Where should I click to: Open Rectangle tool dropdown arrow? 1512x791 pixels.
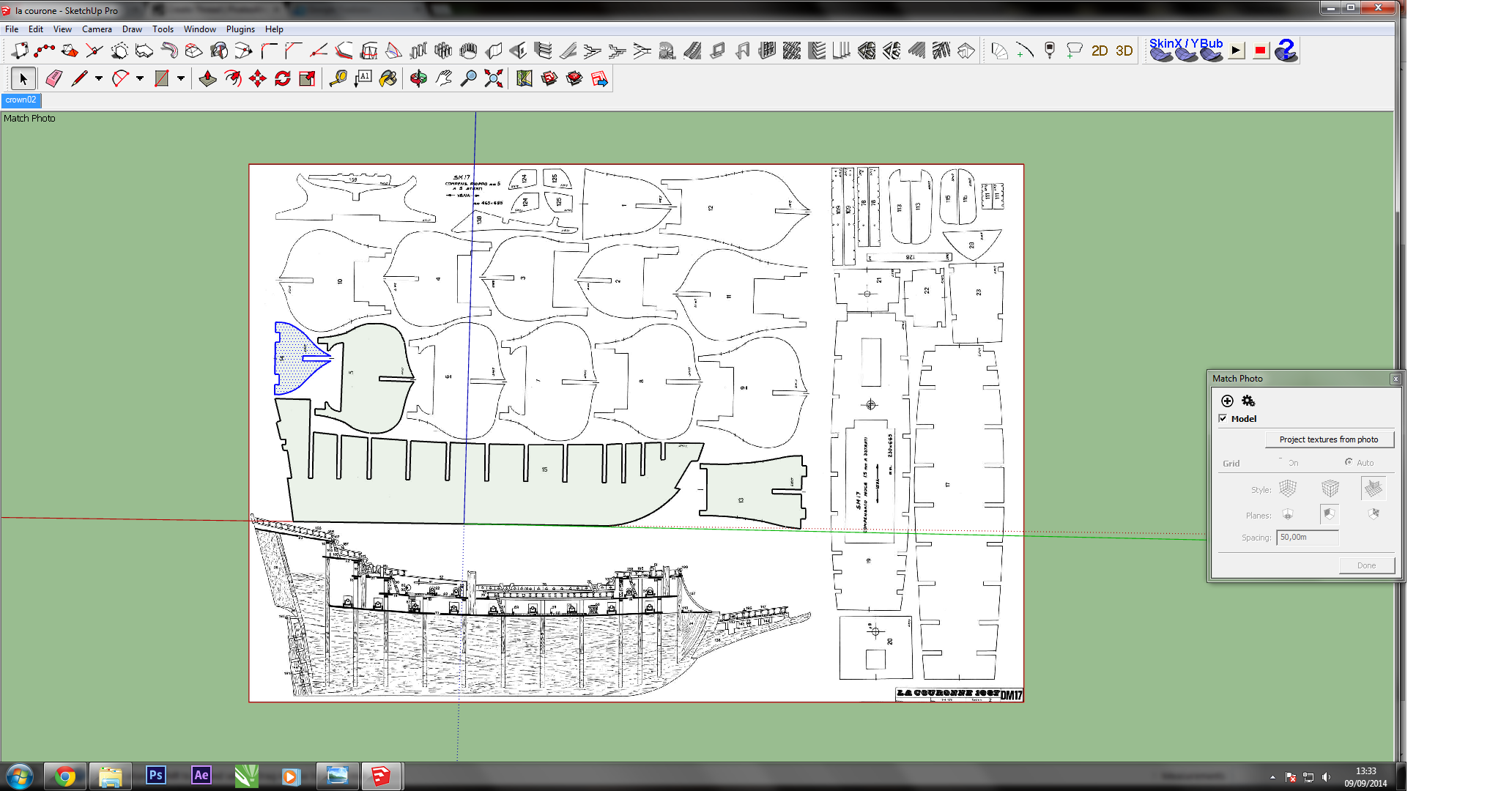click(x=181, y=78)
